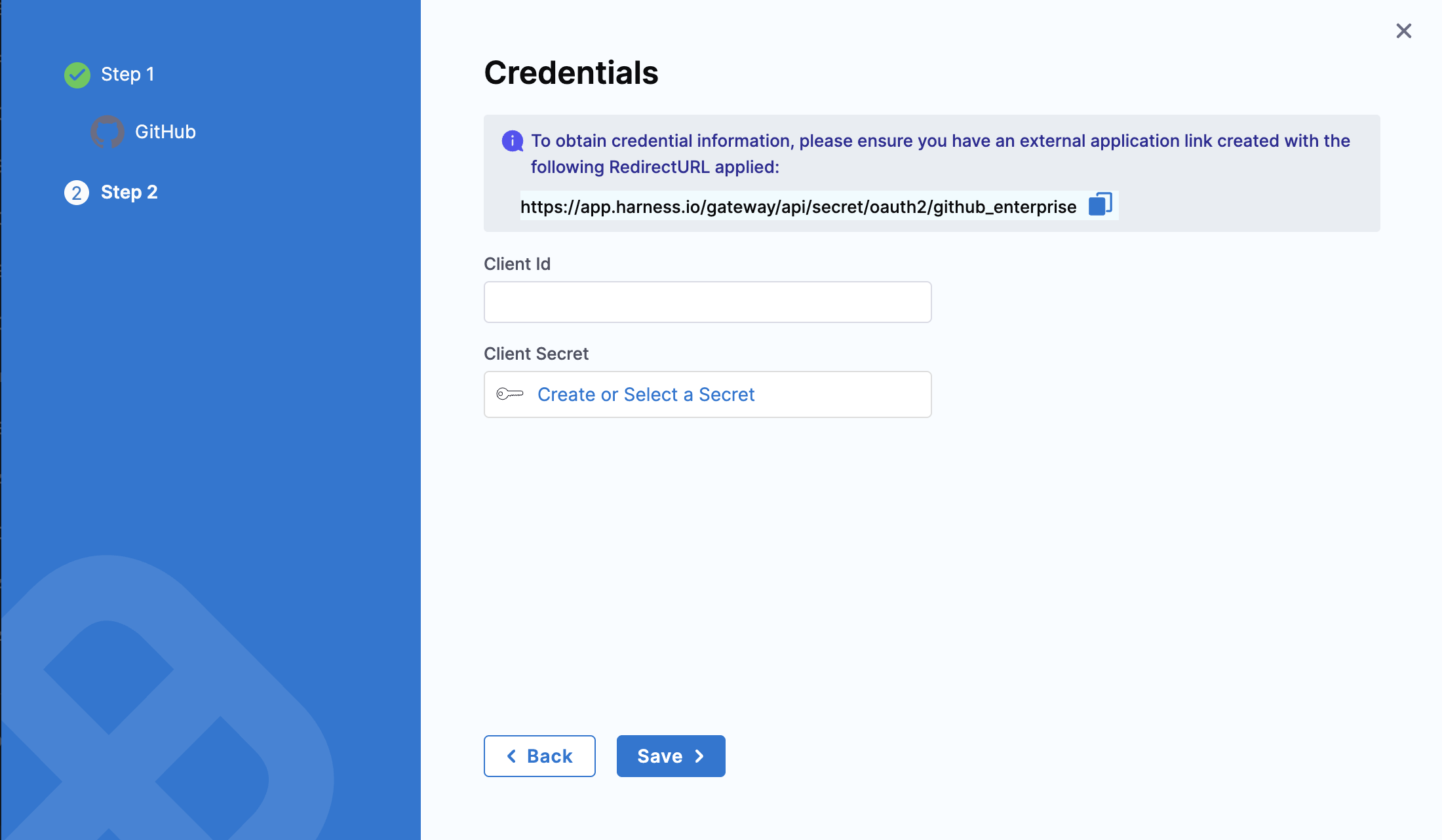Select the Step 2 wizard label
The width and height of the screenshot is (1442, 840).
129,193
